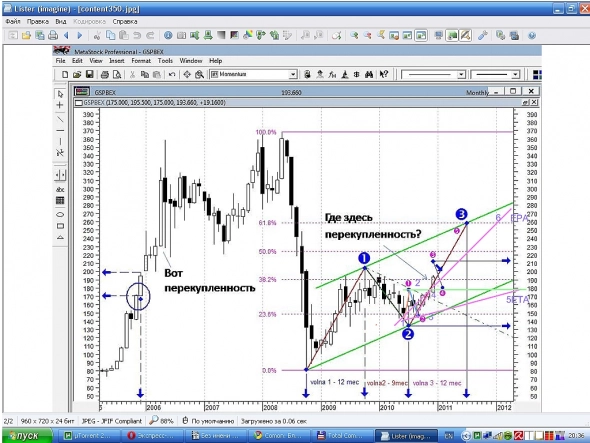Switch to Opera Экспресс taskbar button
The width and height of the screenshot is (590, 443).
pyautogui.click(x=153, y=436)
